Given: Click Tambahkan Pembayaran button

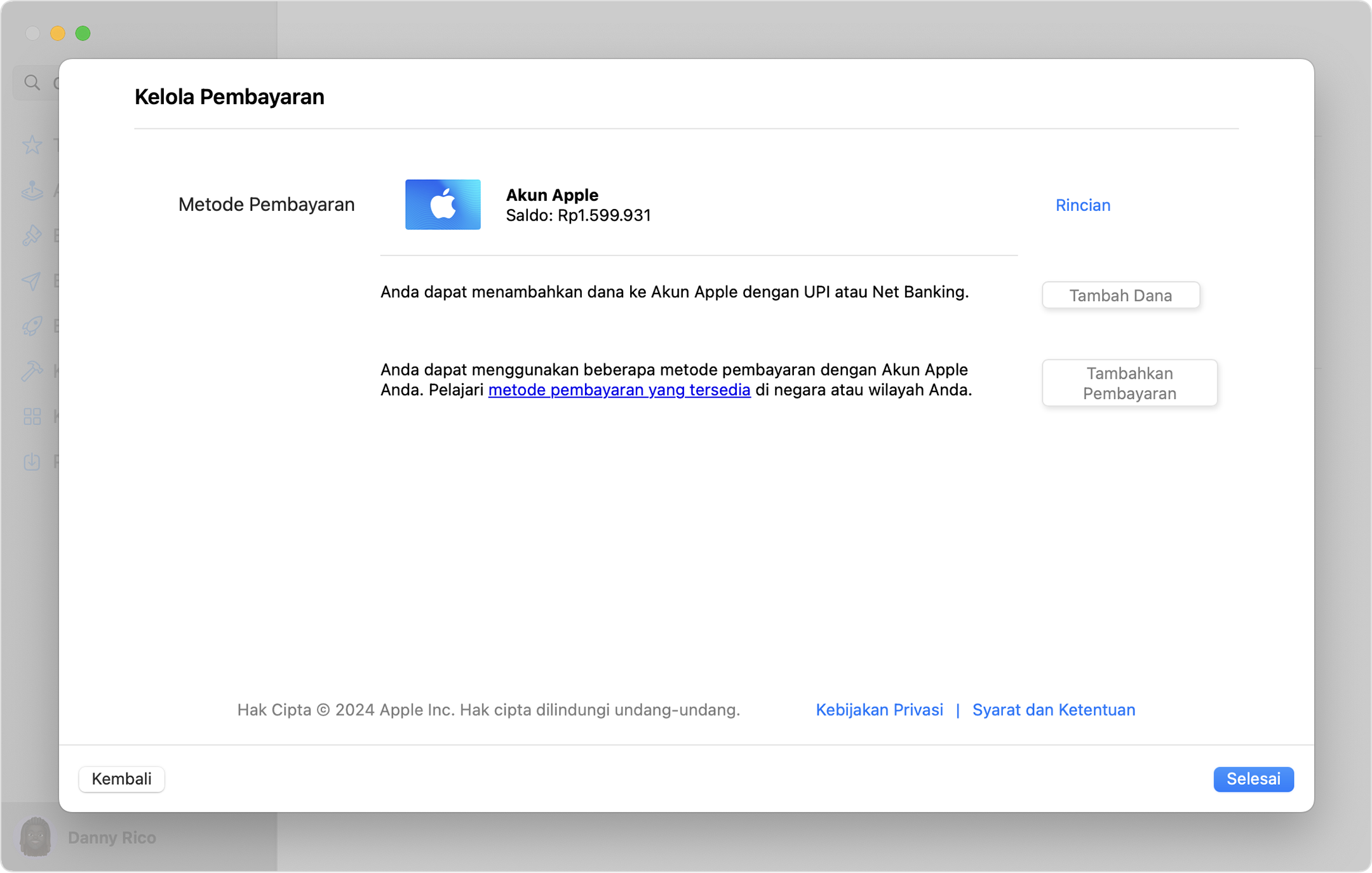Looking at the screenshot, I should tap(1129, 383).
